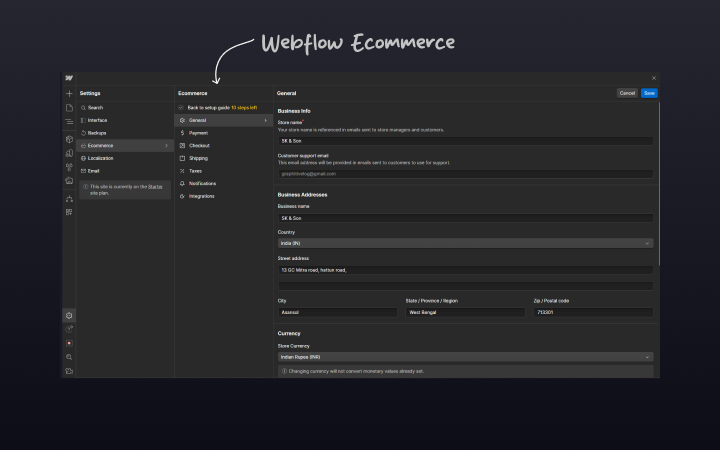Click the City field with Asansol
Image resolution: width=720 pixels, height=450 pixels.
pos(338,312)
